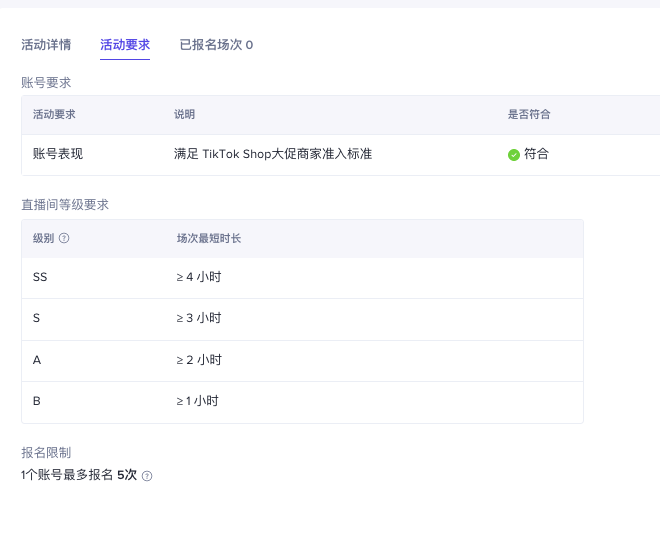Click the ≥ 3 小时 duration cell

point(198,318)
